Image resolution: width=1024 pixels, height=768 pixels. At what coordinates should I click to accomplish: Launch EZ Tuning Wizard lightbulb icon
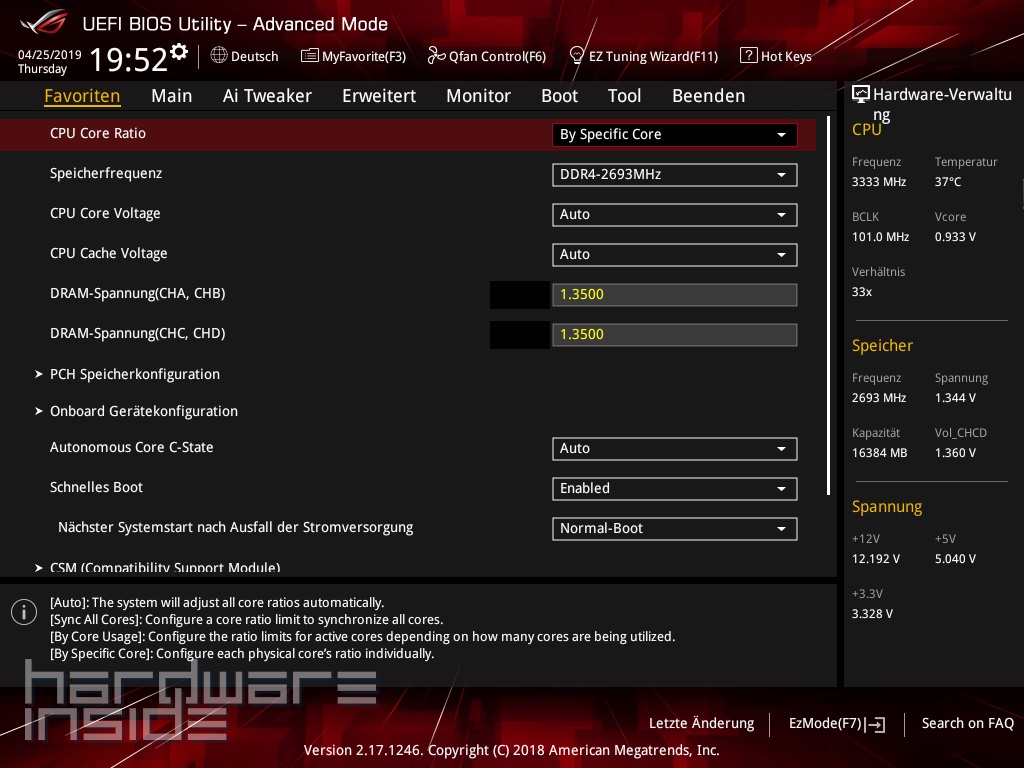(576, 56)
